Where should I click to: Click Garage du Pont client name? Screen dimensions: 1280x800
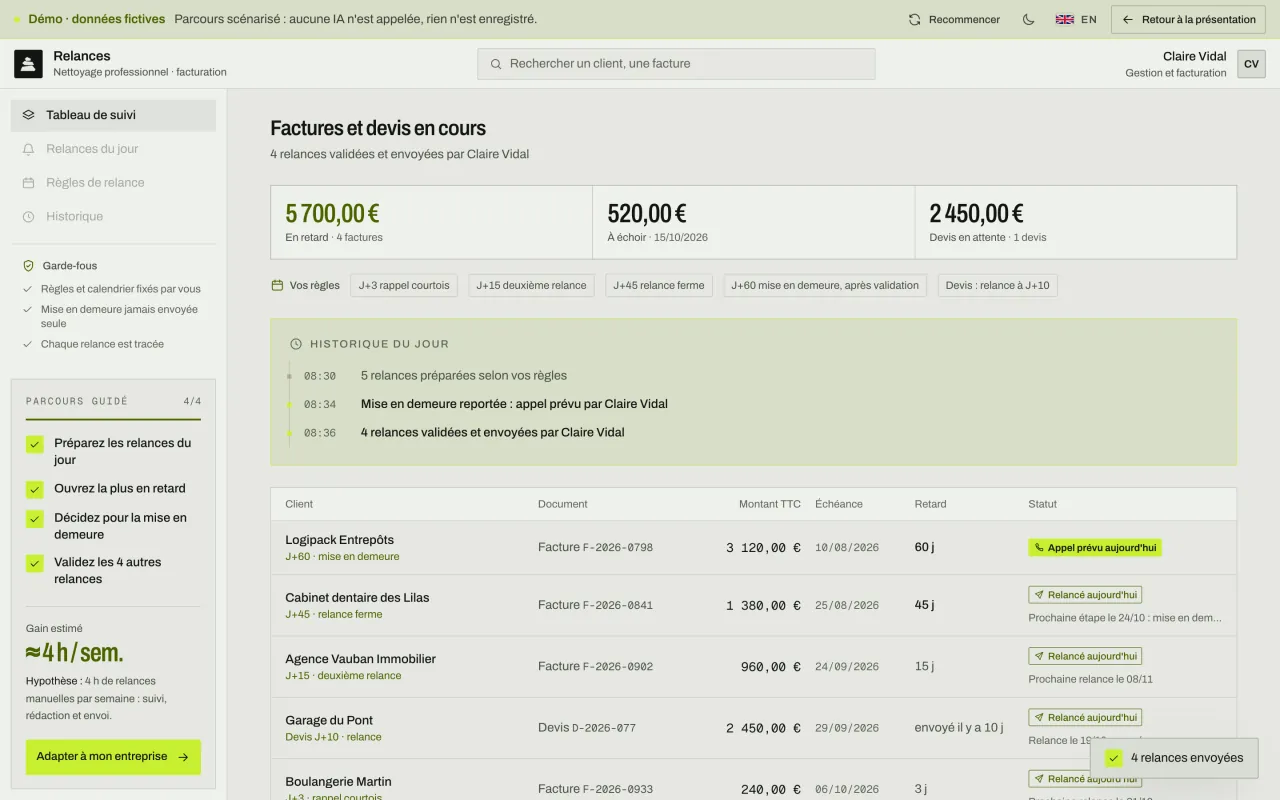point(329,720)
